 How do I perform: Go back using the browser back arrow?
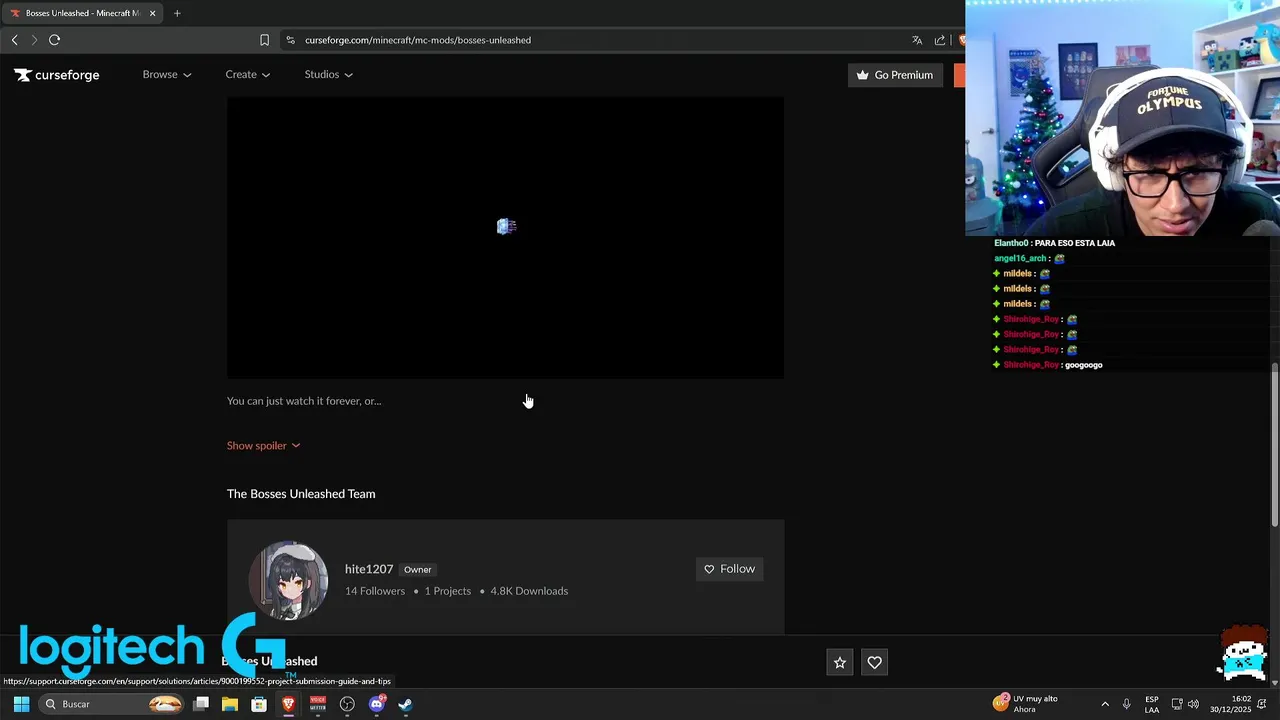[x=14, y=40]
